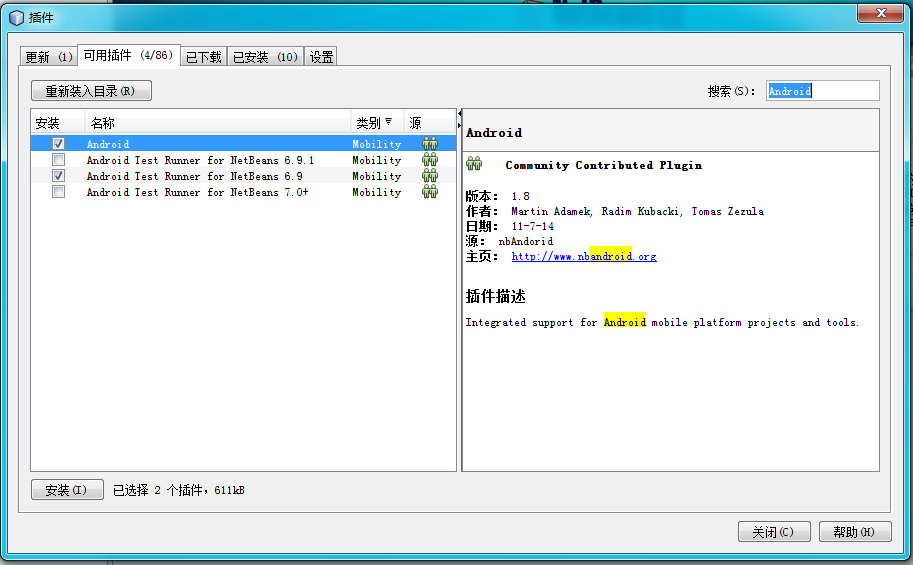
Task: Select Android Test Runner for NetBeans 6.9.1 row
Action: pyautogui.click(x=243, y=160)
